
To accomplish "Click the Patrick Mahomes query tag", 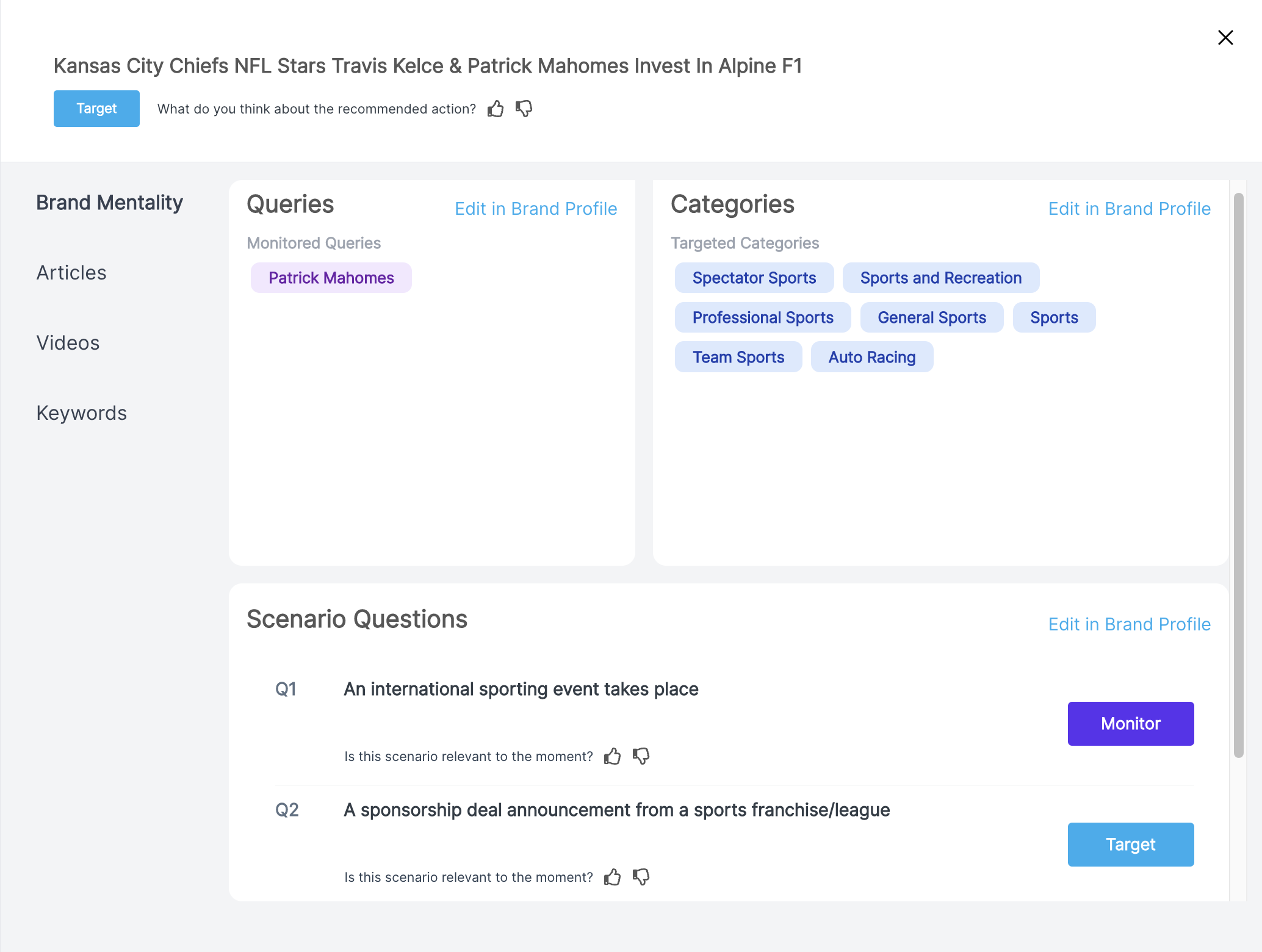I will (x=331, y=278).
